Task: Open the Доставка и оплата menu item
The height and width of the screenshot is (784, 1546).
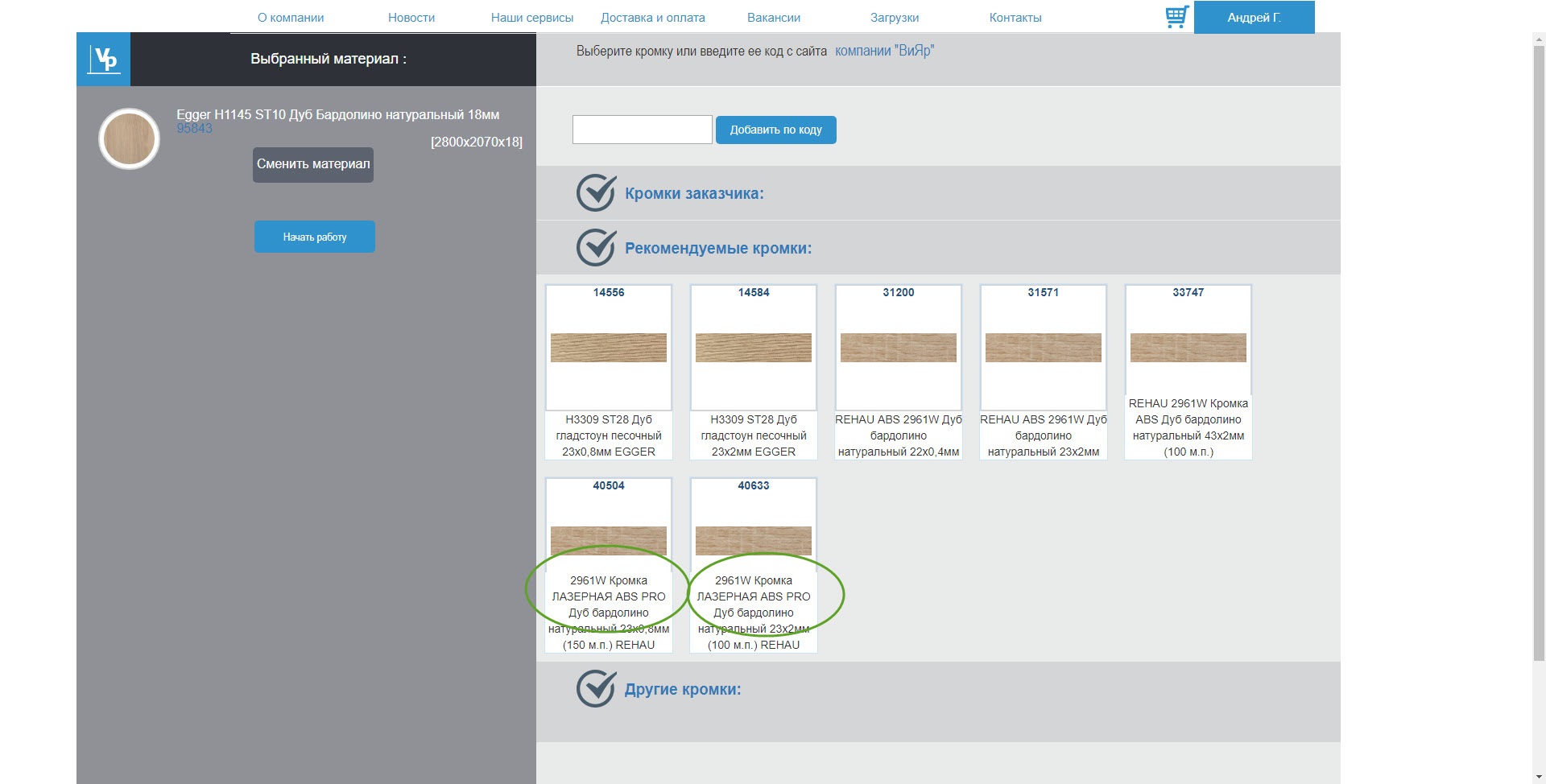Action: [653, 18]
